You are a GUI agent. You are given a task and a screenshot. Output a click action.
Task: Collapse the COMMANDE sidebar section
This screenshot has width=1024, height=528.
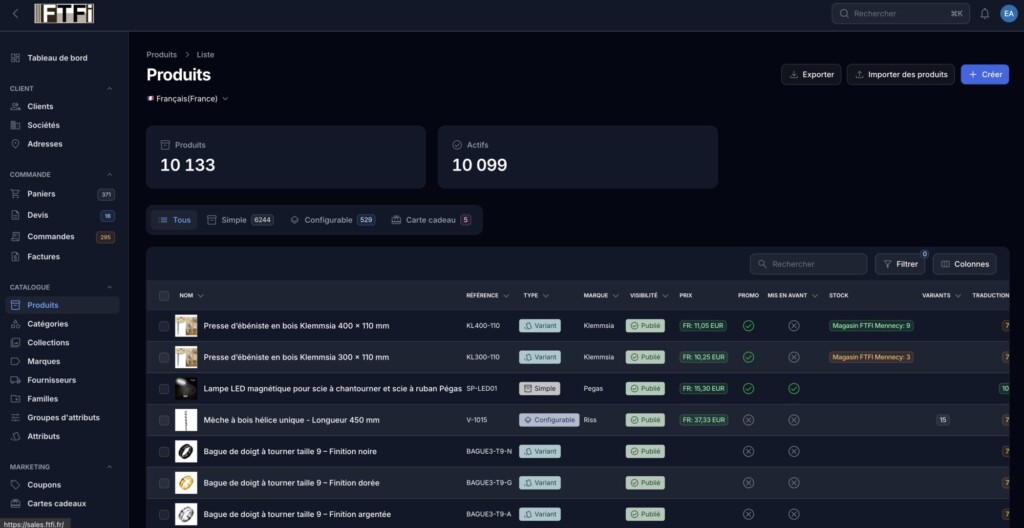tap(110, 174)
